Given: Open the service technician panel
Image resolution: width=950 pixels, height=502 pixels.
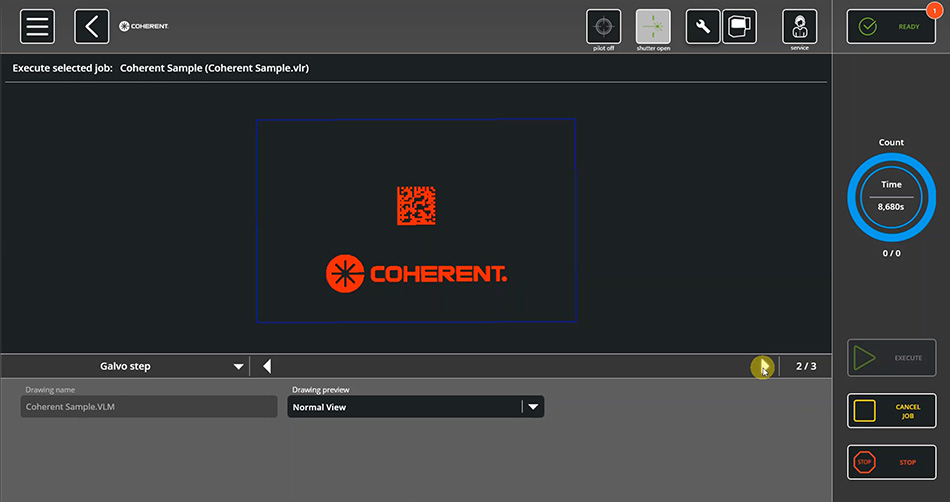Looking at the screenshot, I should coord(799,27).
